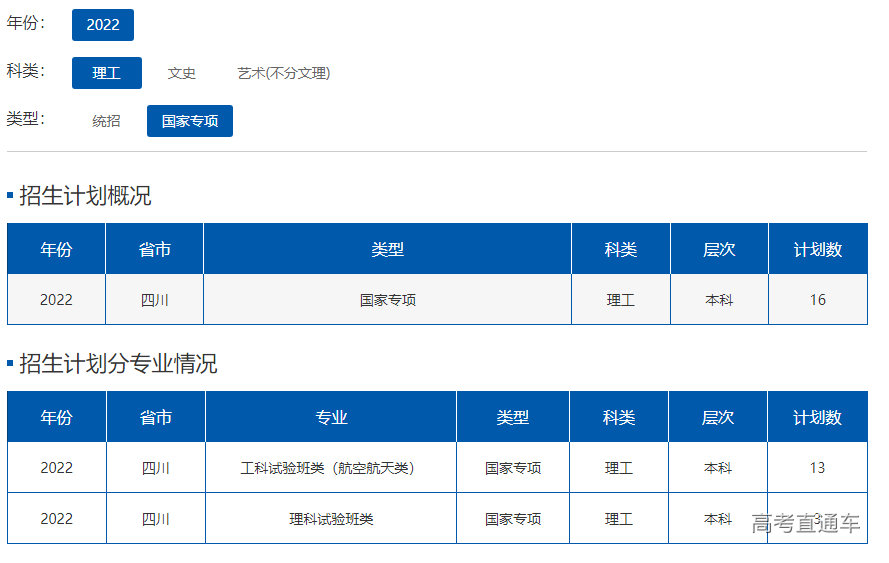
Task: Click 类型 header in the overview table
Action: (x=387, y=249)
